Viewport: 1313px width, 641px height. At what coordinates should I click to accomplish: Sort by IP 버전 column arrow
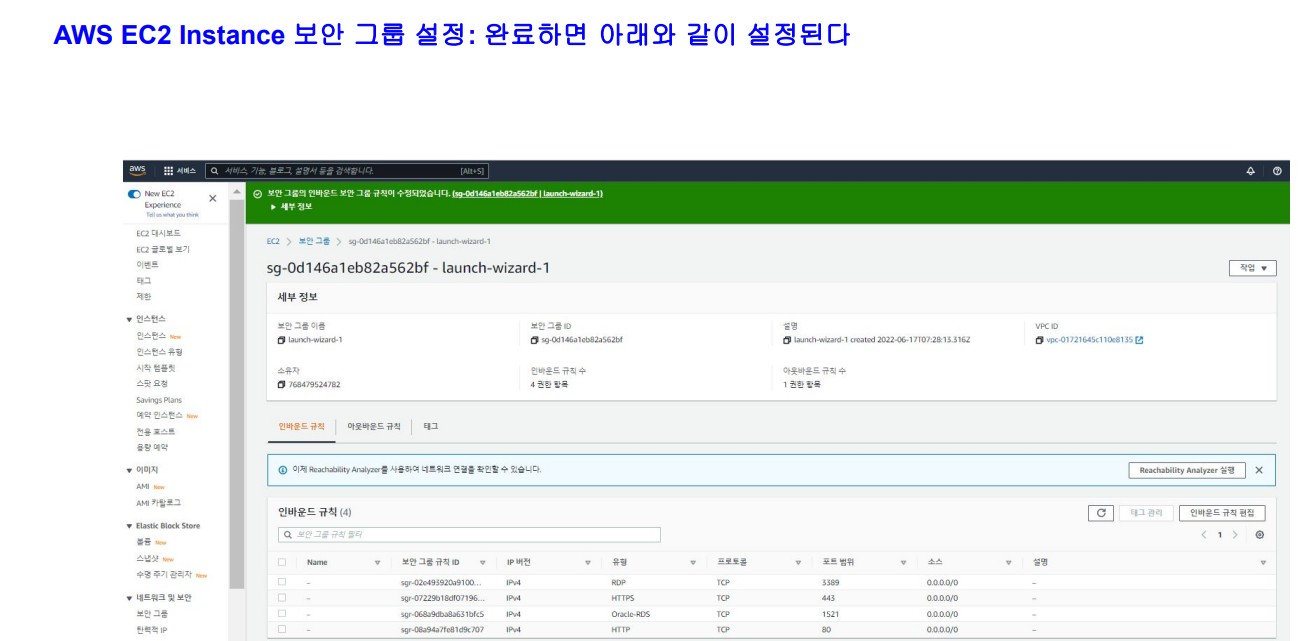588,563
